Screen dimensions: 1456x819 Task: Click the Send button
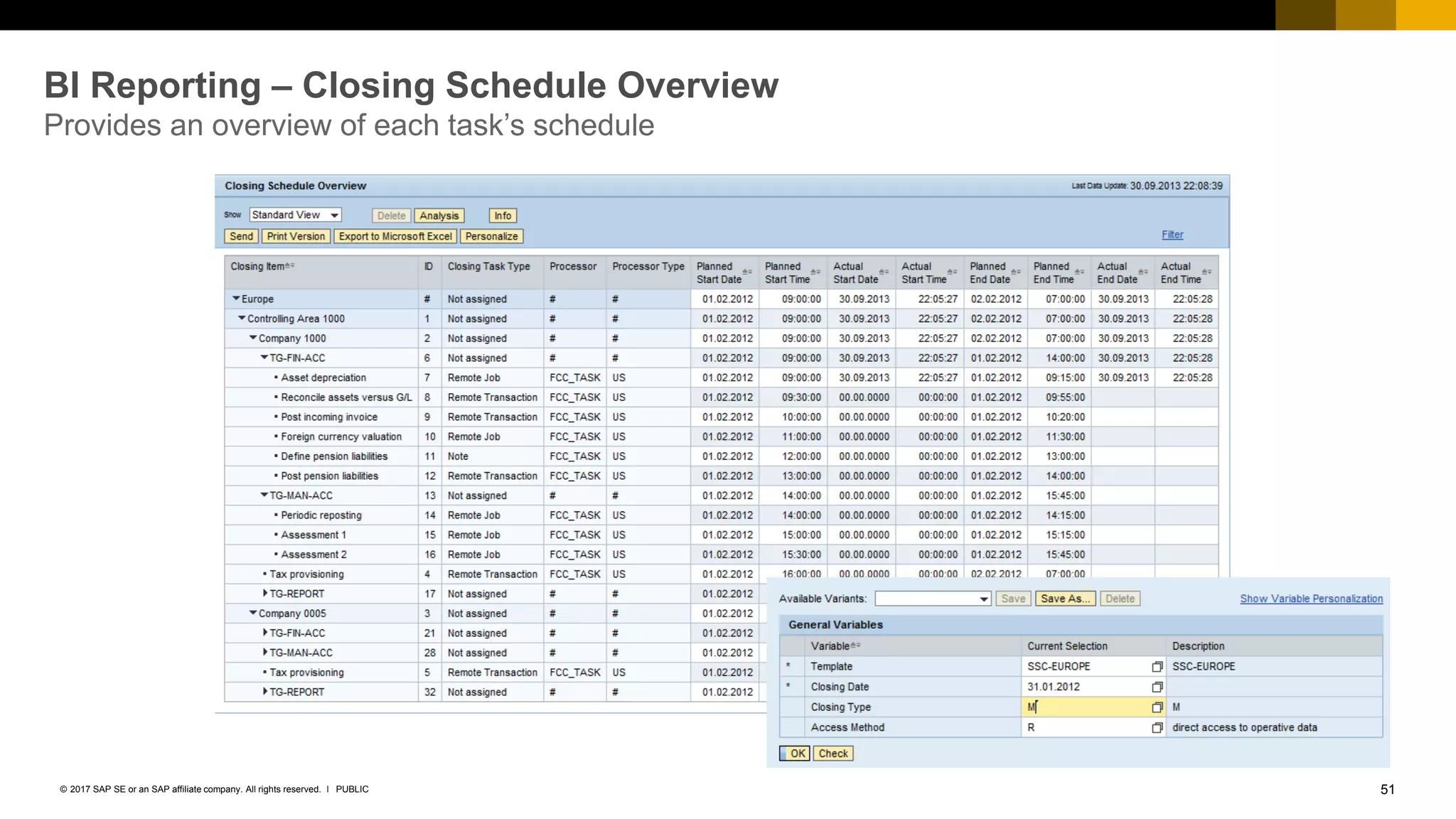(241, 236)
